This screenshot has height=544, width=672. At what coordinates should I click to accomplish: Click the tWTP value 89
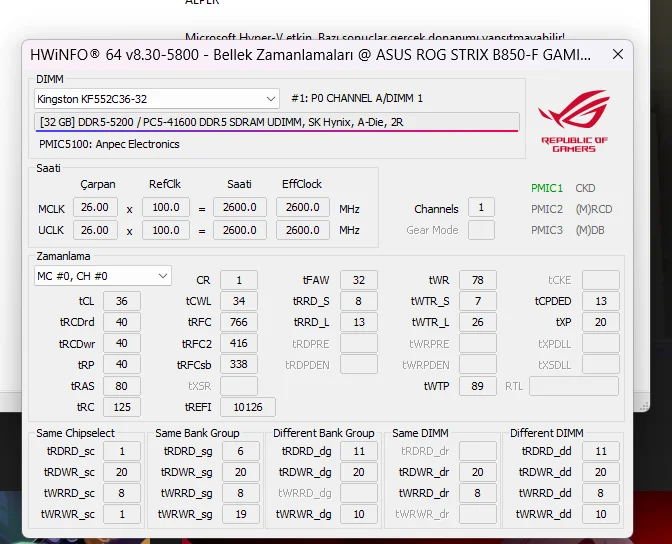click(478, 386)
